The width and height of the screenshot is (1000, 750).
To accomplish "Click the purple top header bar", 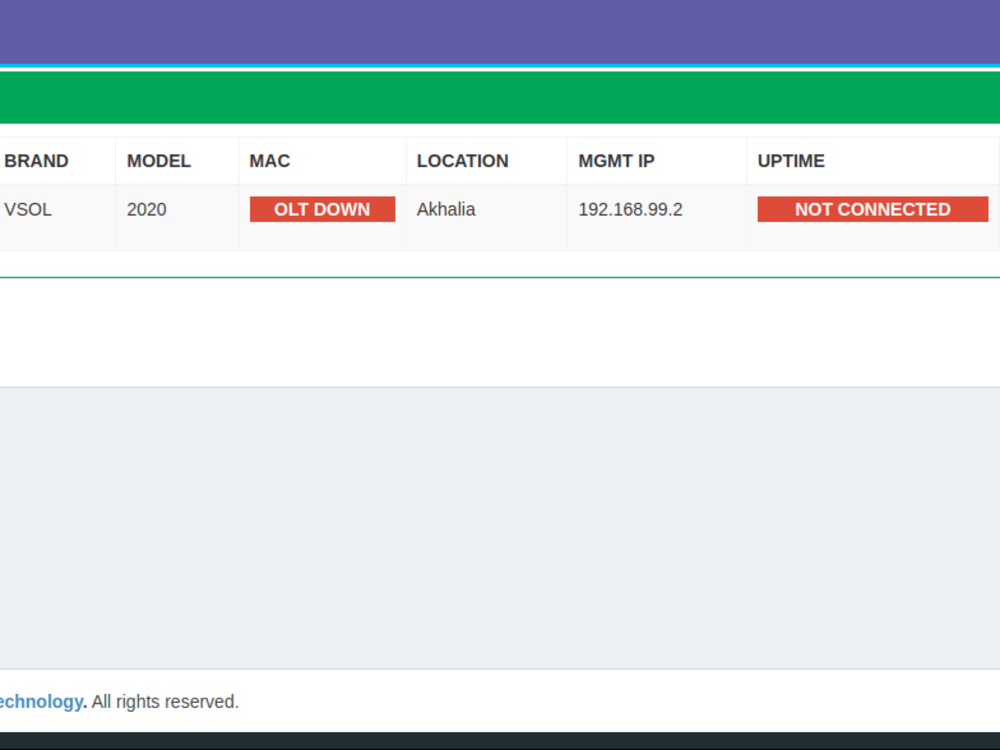I will click(x=500, y=30).
